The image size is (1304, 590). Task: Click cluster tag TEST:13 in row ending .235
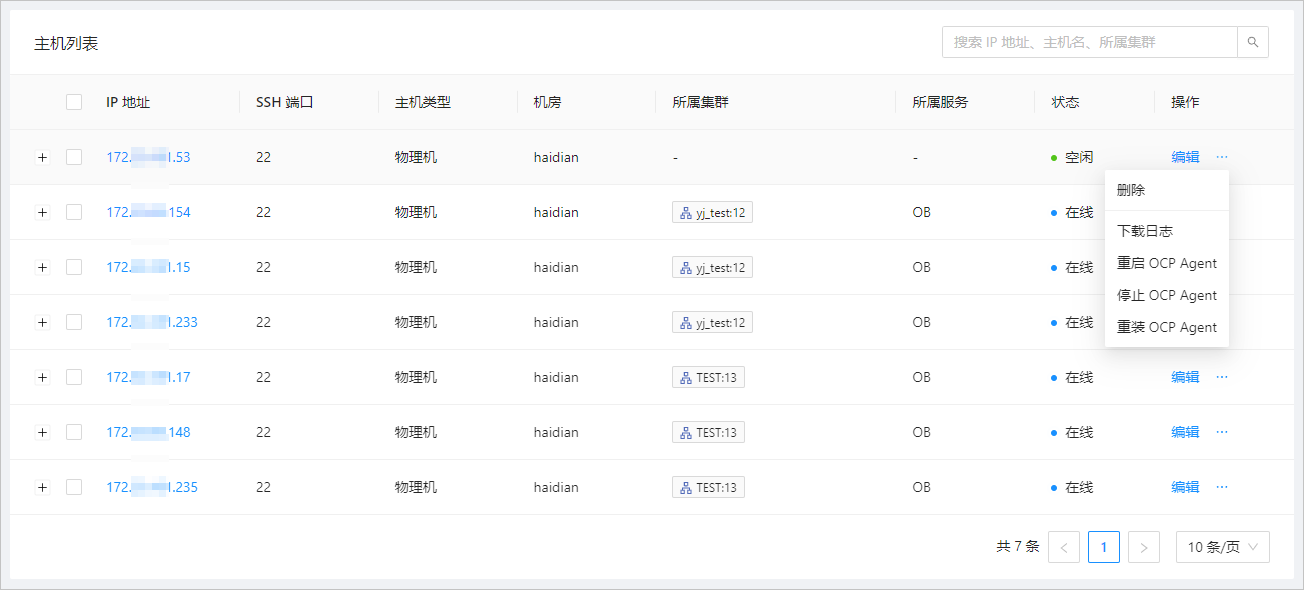pos(708,487)
